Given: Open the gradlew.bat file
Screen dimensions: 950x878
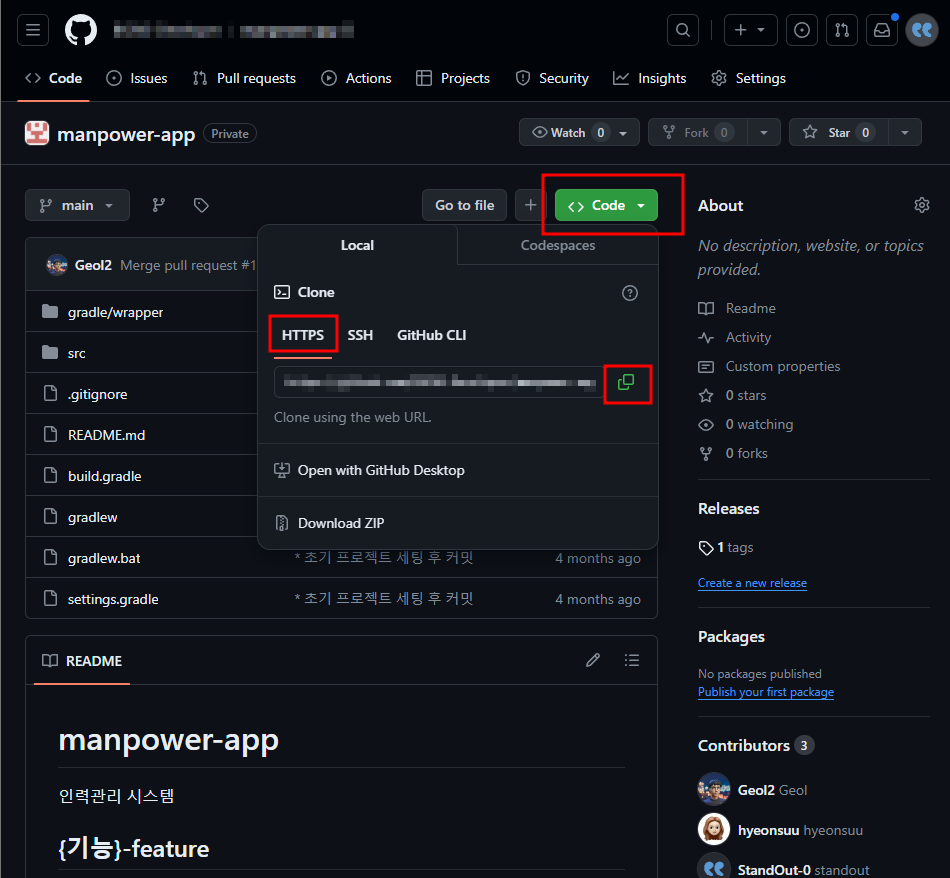Looking at the screenshot, I should click(x=104, y=558).
